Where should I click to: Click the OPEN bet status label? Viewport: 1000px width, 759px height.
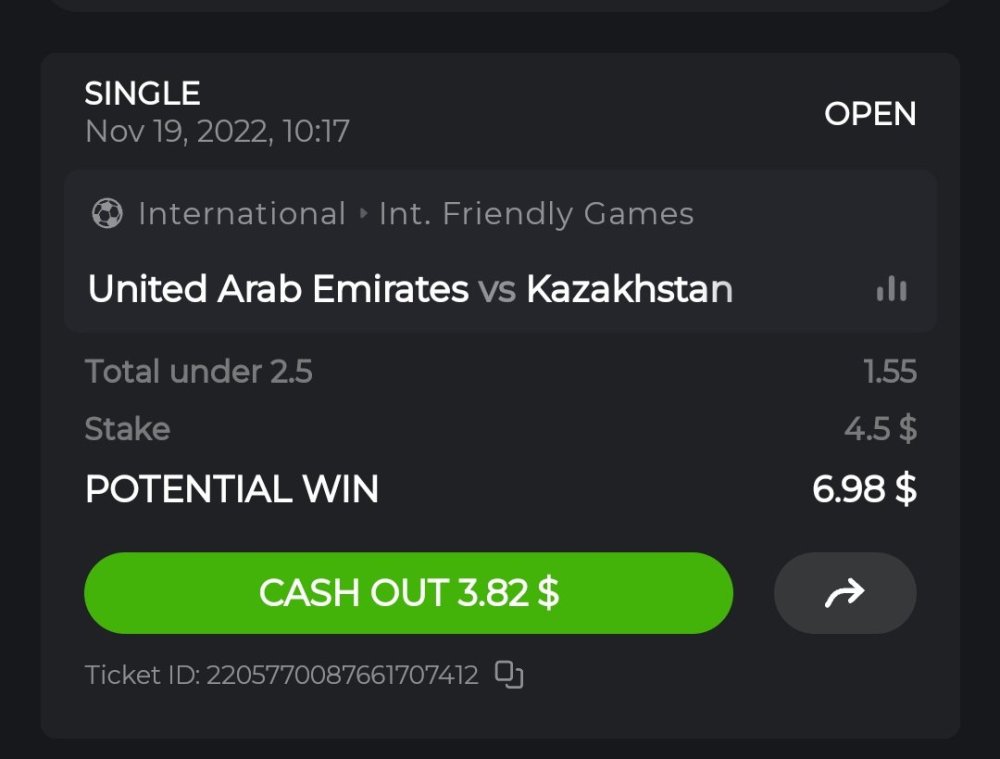pos(870,114)
